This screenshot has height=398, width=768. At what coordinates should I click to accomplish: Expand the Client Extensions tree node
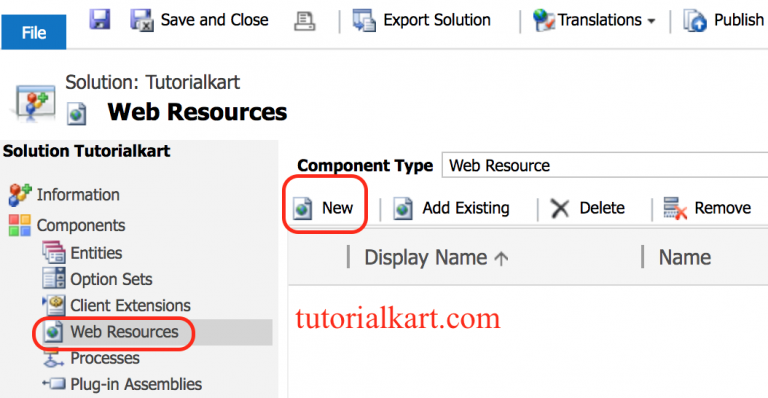click(45, 300)
